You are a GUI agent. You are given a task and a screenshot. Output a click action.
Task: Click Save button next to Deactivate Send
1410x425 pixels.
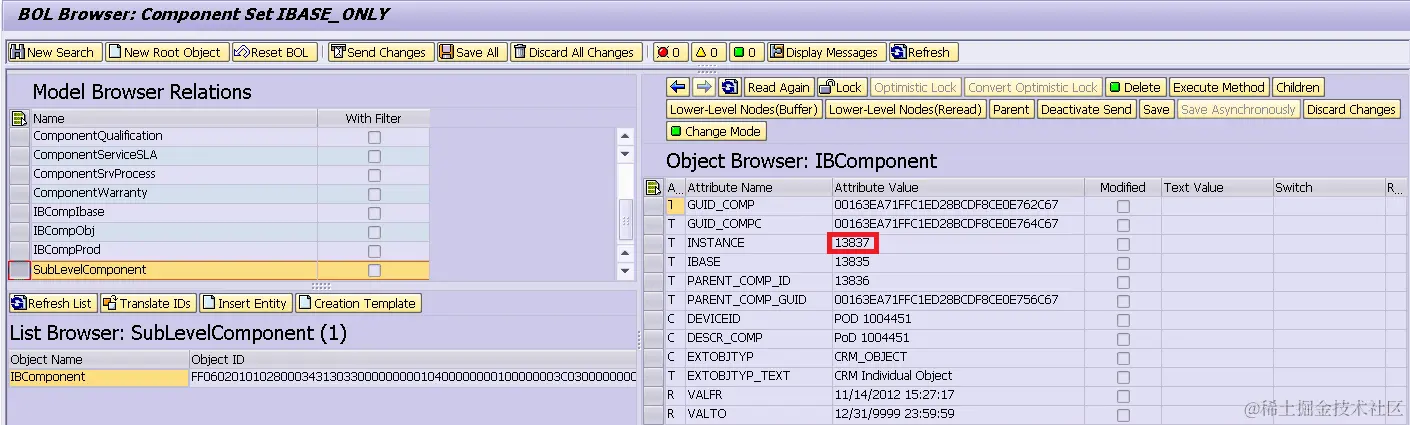pos(1156,109)
